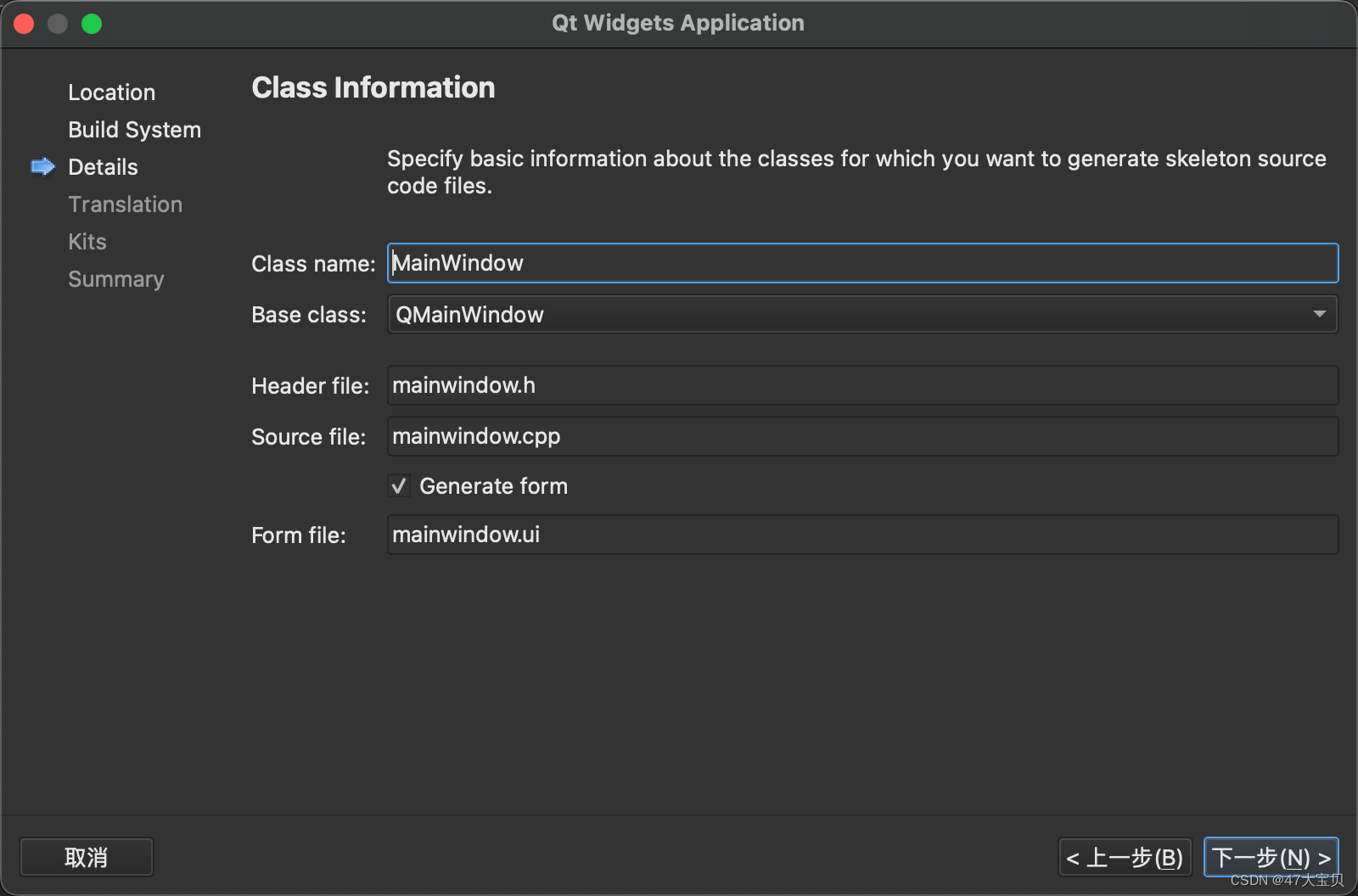
Task: Select Summary step in sidebar
Action: [x=116, y=279]
